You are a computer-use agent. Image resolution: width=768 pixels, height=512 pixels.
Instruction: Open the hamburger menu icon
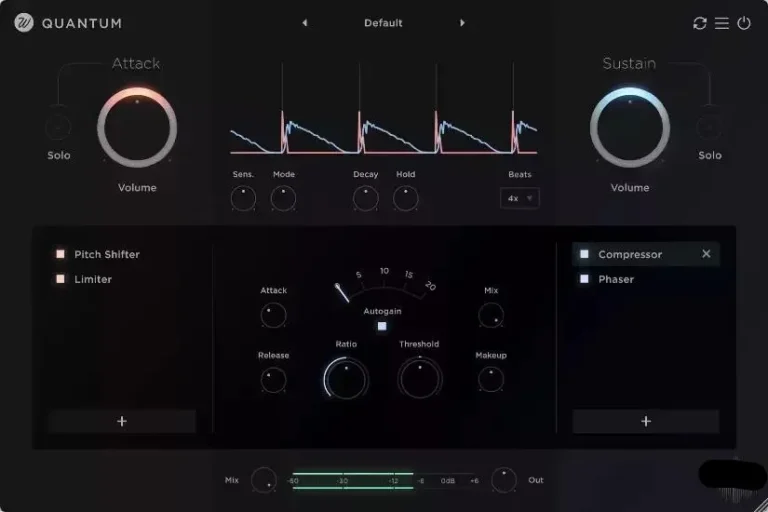(721, 23)
